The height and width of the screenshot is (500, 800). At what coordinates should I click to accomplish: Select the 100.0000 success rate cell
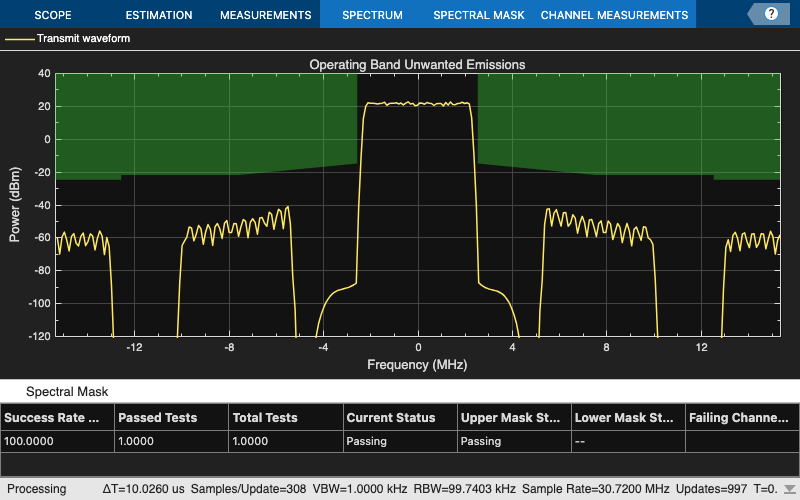point(57,441)
